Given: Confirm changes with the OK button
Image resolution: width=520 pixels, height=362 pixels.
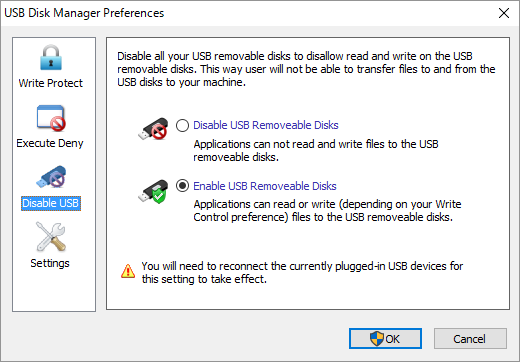Looking at the screenshot, I should coord(385,339).
